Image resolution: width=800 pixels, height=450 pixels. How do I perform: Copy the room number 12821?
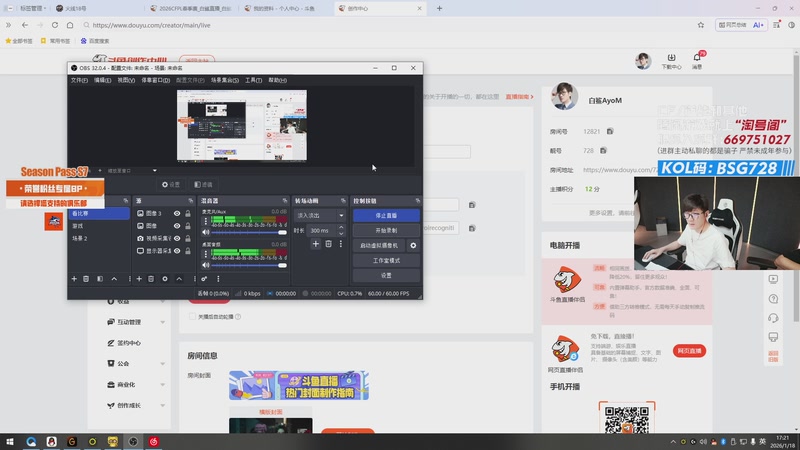(610, 131)
